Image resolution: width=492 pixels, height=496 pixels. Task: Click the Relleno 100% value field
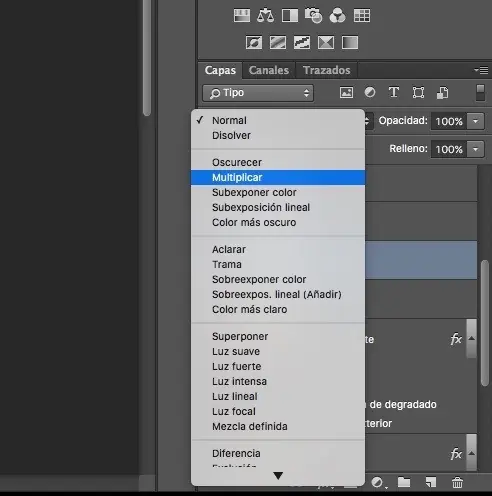coord(449,149)
